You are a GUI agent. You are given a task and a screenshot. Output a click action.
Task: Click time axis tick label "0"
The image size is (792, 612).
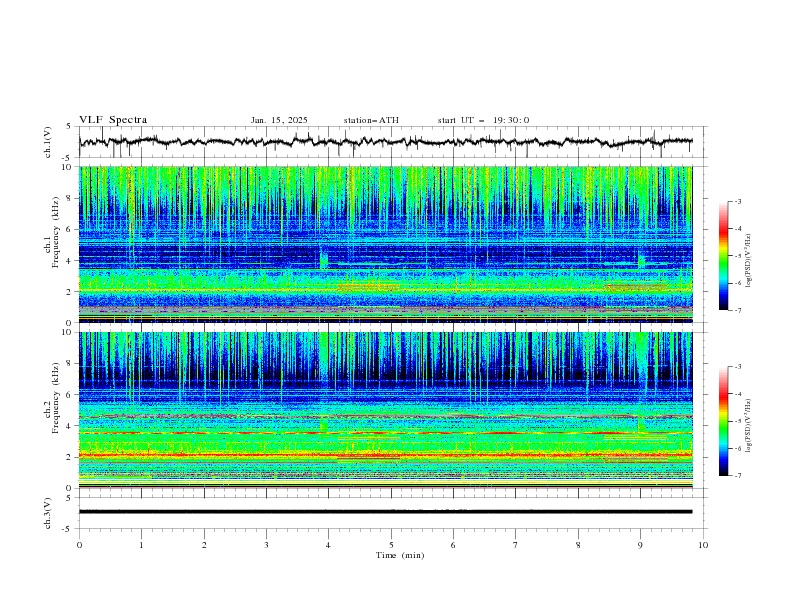[79, 545]
